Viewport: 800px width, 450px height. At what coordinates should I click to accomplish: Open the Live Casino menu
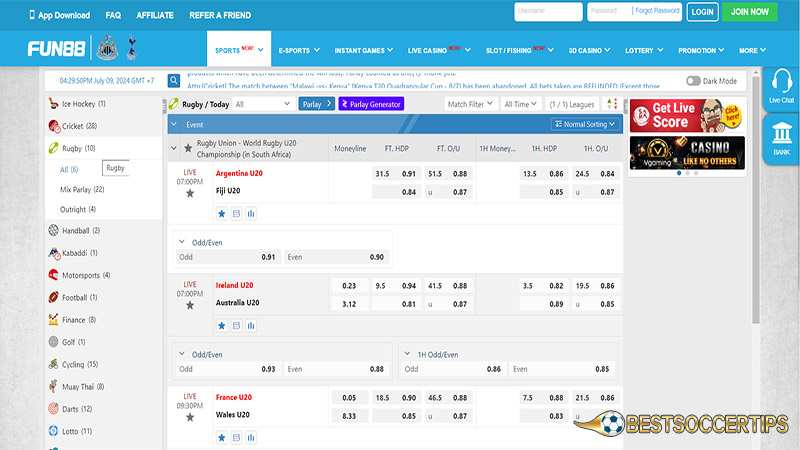coord(439,50)
